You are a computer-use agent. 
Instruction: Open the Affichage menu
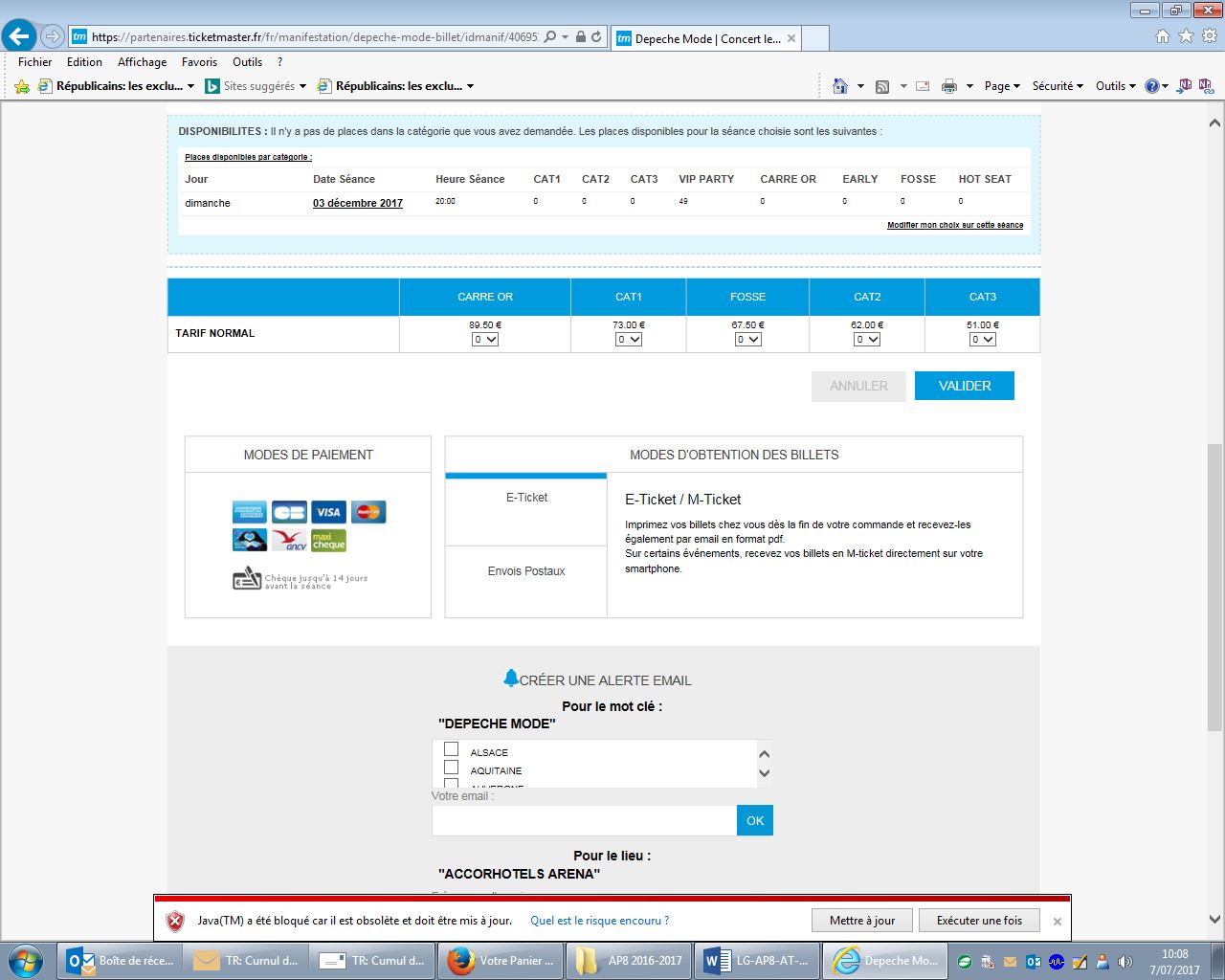143,62
